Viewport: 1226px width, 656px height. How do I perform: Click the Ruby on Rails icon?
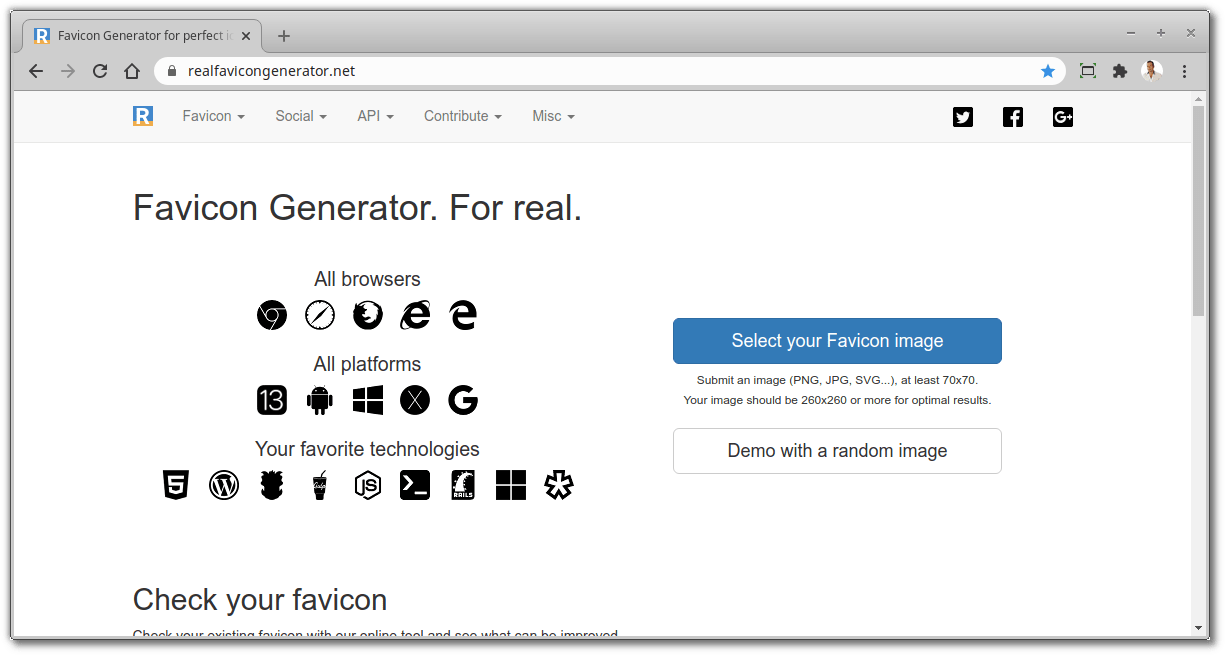click(463, 485)
